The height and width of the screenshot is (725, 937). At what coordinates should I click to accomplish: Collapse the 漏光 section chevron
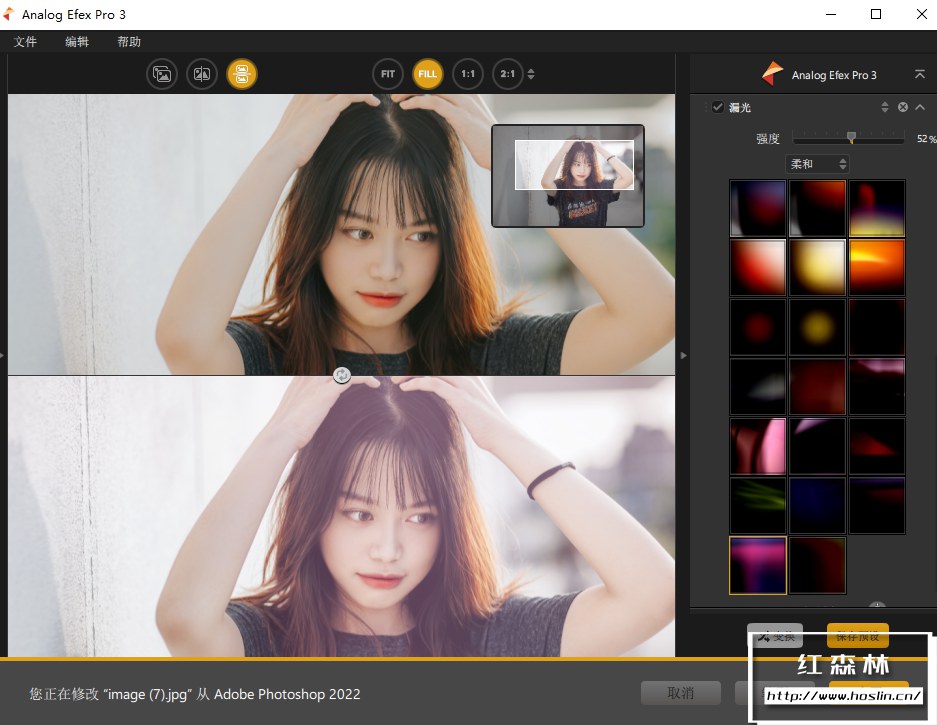pyautogui.click(x=920, y=107)
